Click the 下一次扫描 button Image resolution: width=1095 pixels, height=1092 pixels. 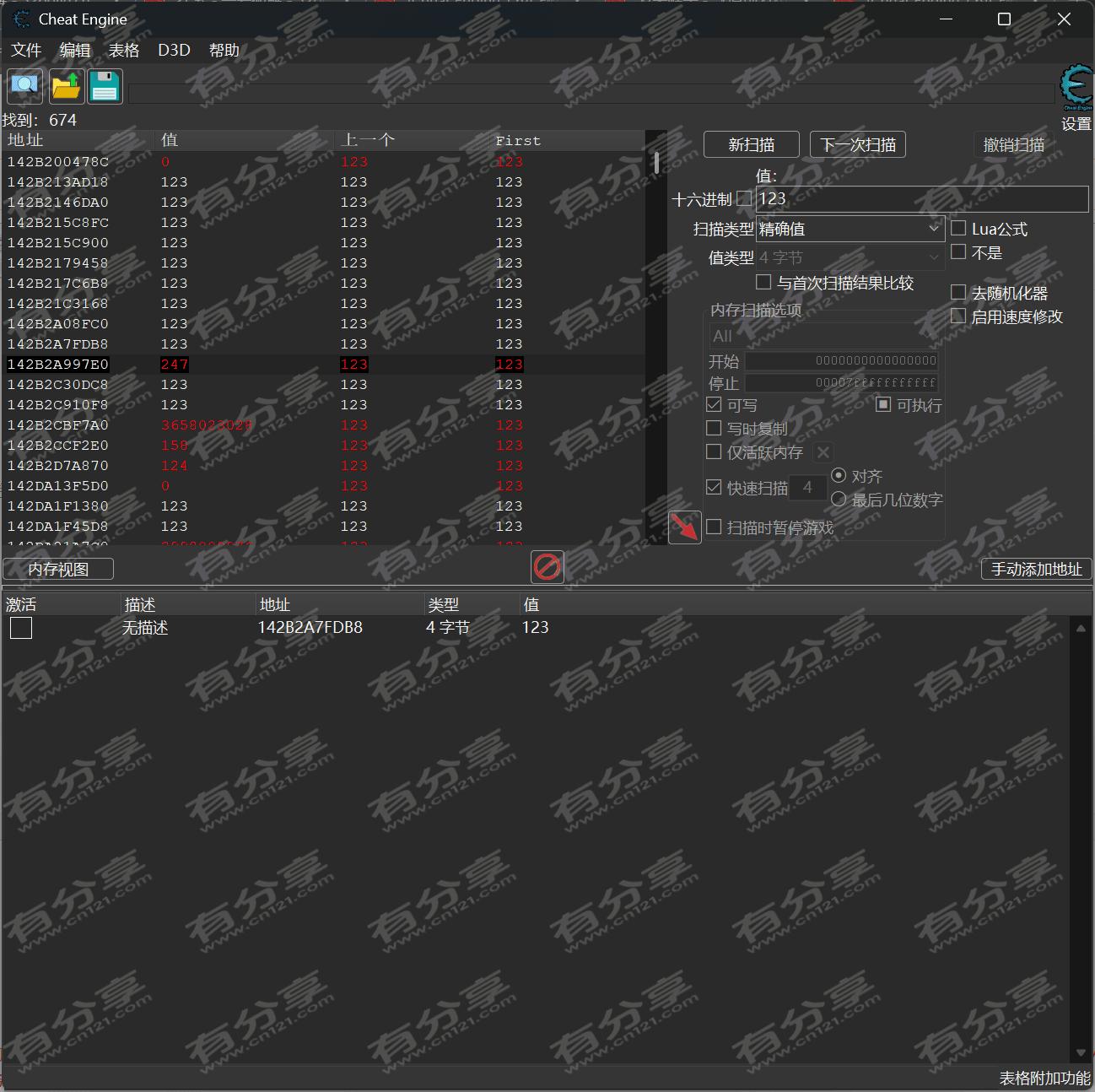click(858, 144)
